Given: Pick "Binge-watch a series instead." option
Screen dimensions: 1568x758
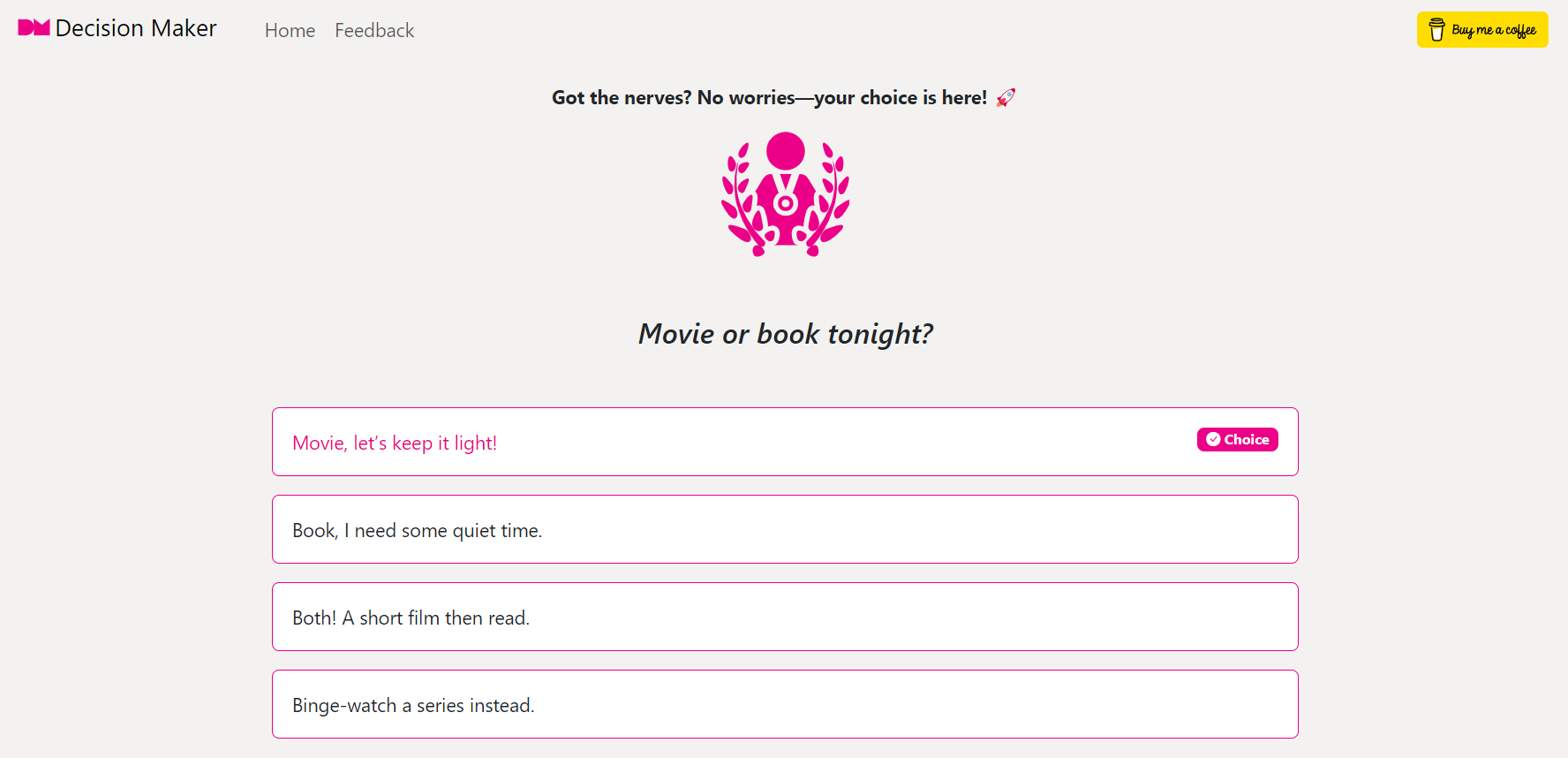Looking at the screenshot, I should pyautogui.click(x=413, y=705).
